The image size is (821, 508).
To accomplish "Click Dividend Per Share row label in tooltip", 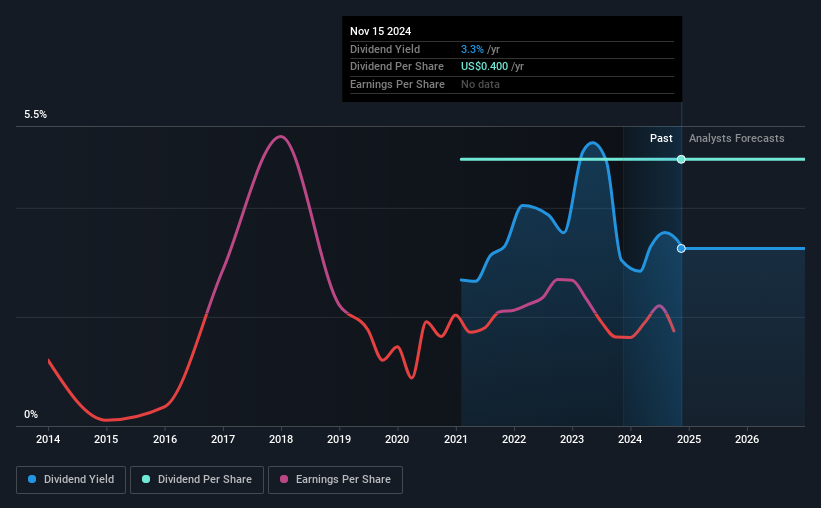I will [x=397, y=67].
